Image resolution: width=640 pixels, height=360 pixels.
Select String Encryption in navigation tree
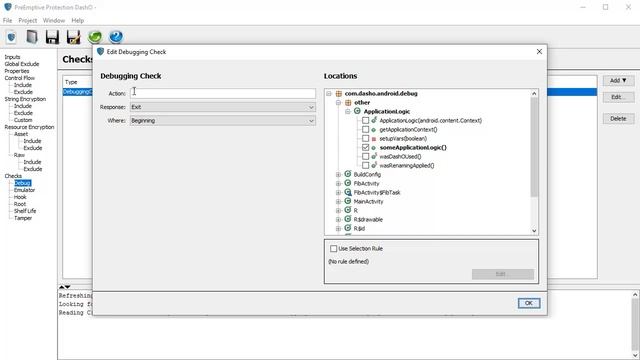pos(25,99)
